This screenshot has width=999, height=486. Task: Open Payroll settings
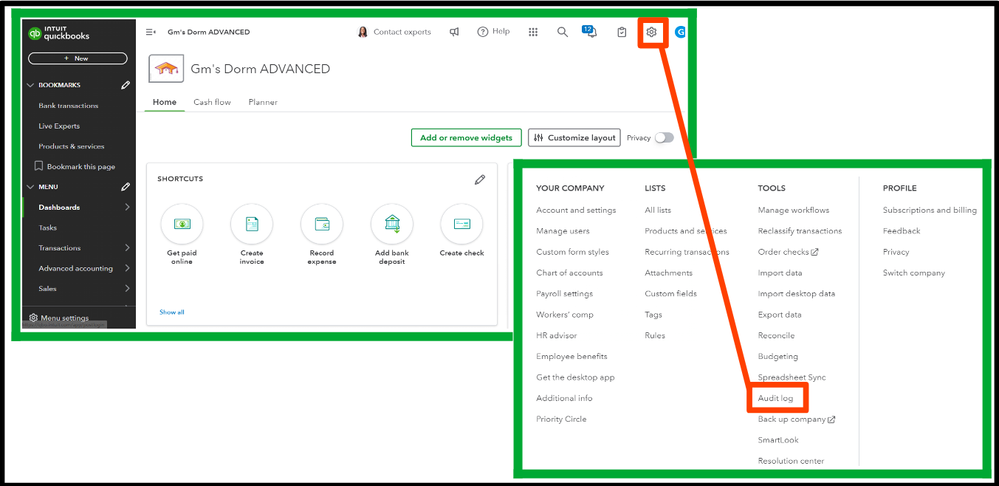(x=564, y=294)
